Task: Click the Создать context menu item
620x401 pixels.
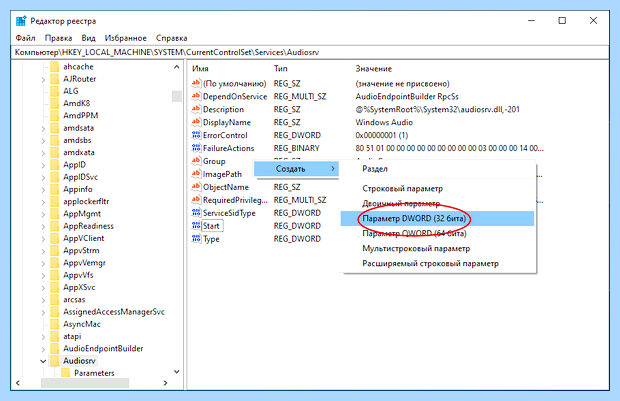Action: point(296,169)
